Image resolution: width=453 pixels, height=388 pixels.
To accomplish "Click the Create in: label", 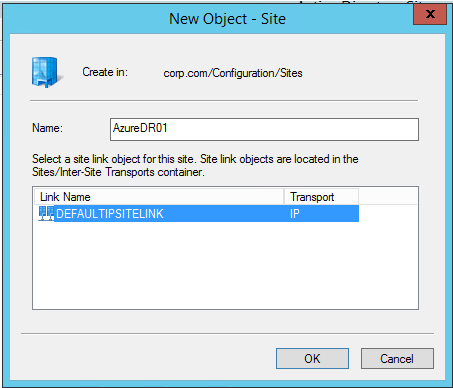I will (105, 72).
